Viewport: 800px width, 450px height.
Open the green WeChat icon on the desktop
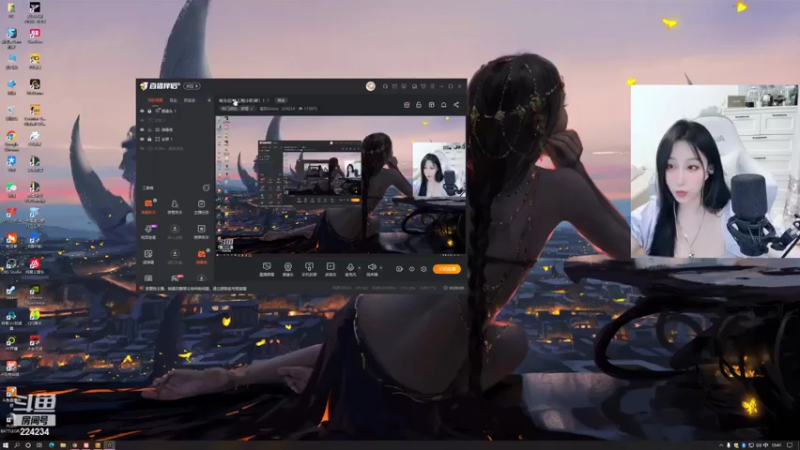(x=11, y=190)
